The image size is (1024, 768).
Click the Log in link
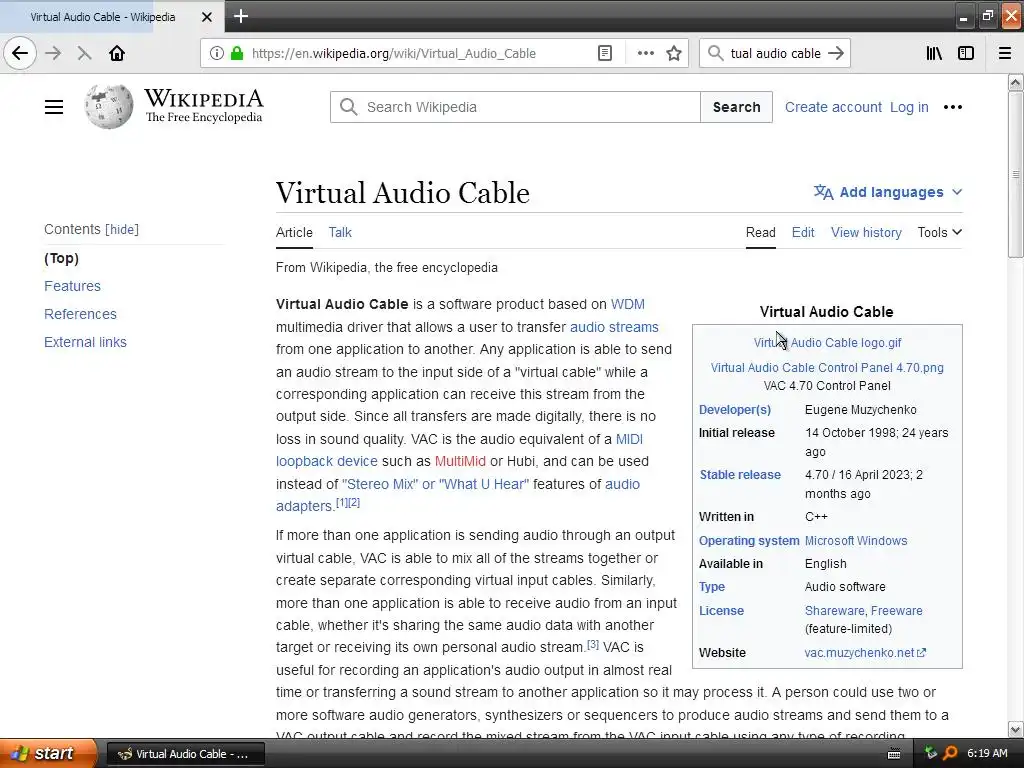[908, 107]
